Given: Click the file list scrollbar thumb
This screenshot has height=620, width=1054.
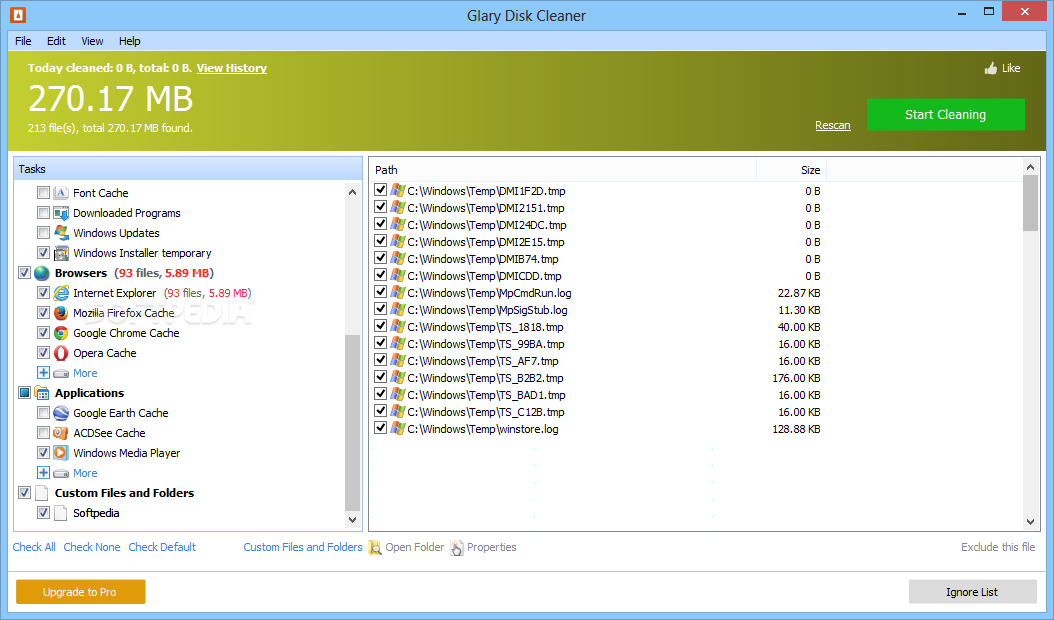Looking at the screenshot, I should point(1030,203).
